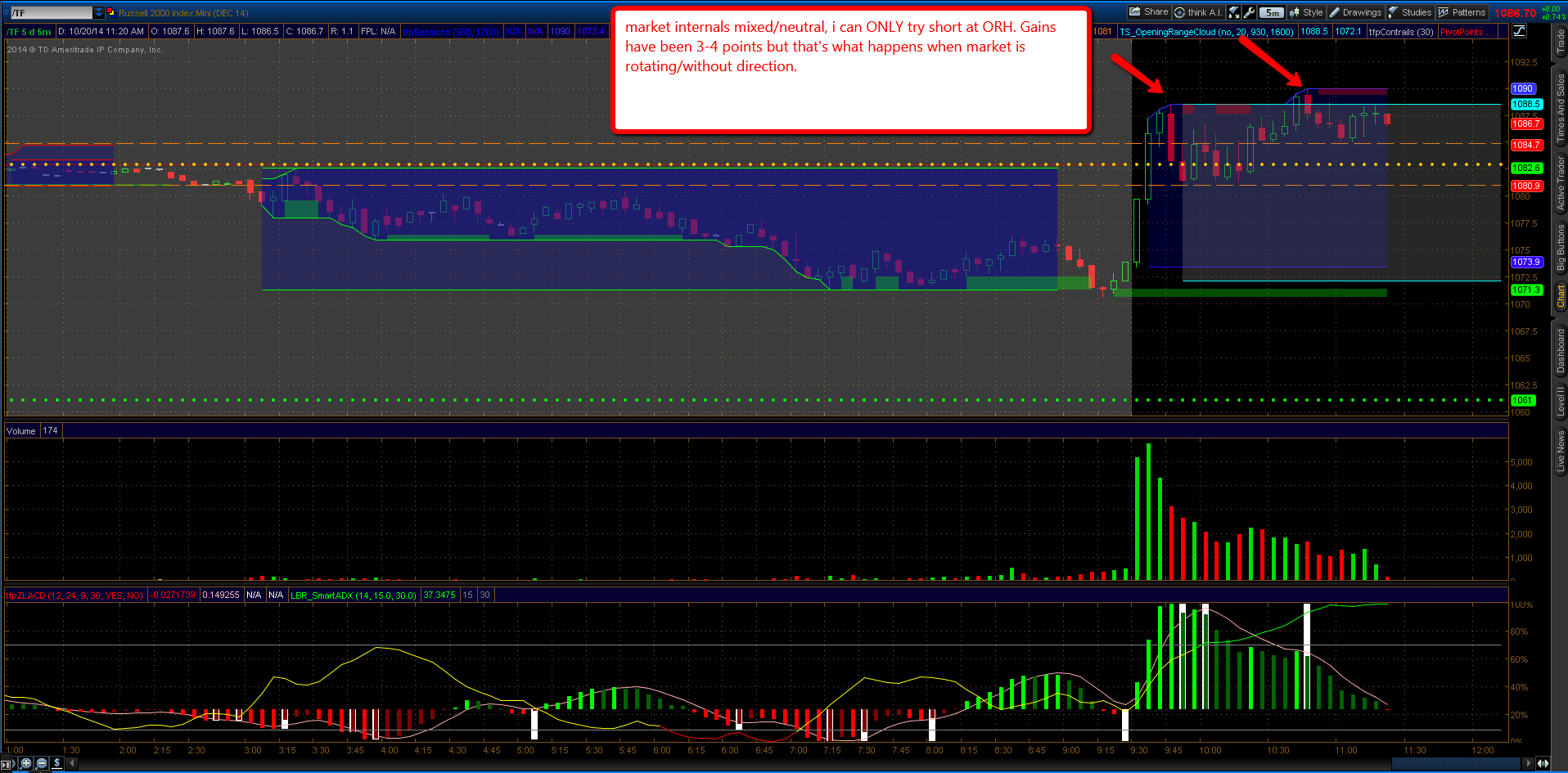The image size is (1568, 773).
Task: Click the blue 1090 price bubble
Action: click(1523, 89)
